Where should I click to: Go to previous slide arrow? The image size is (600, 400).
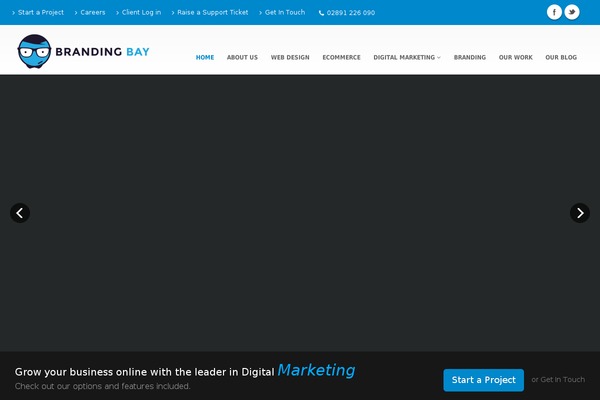[20, 213]
